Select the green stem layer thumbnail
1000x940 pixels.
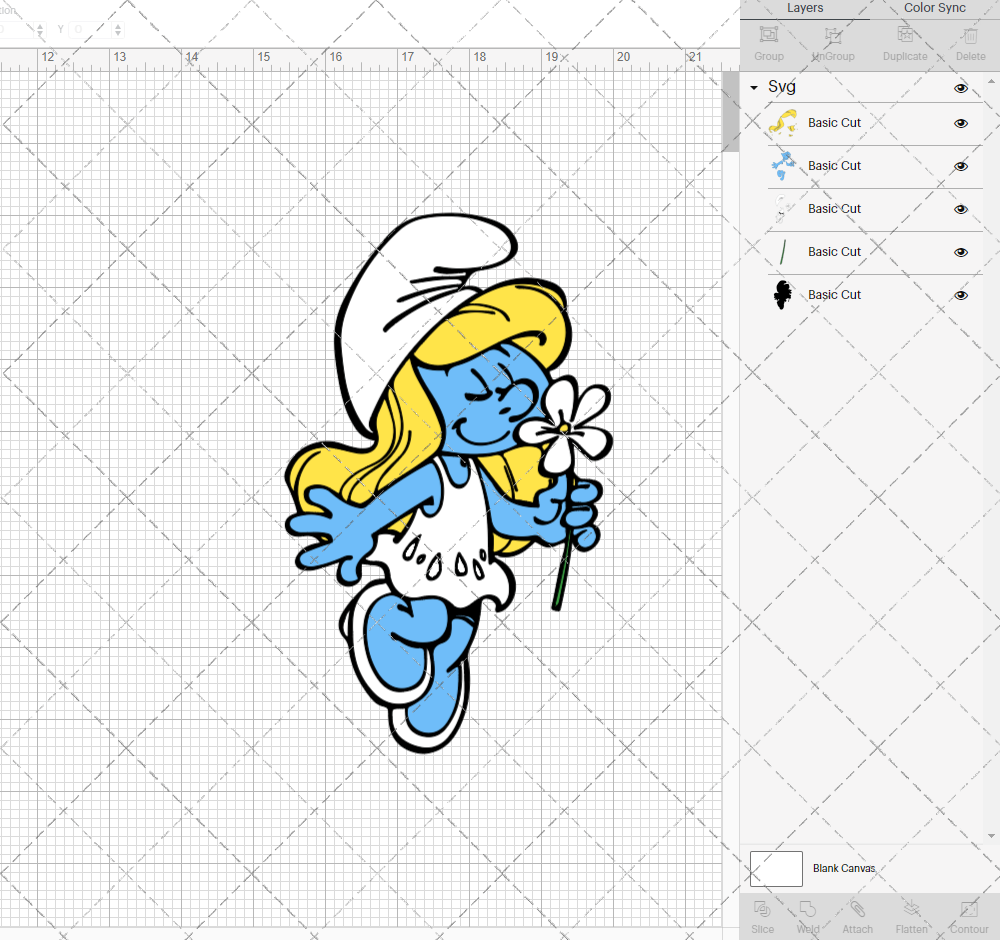(x=783, y=252)
